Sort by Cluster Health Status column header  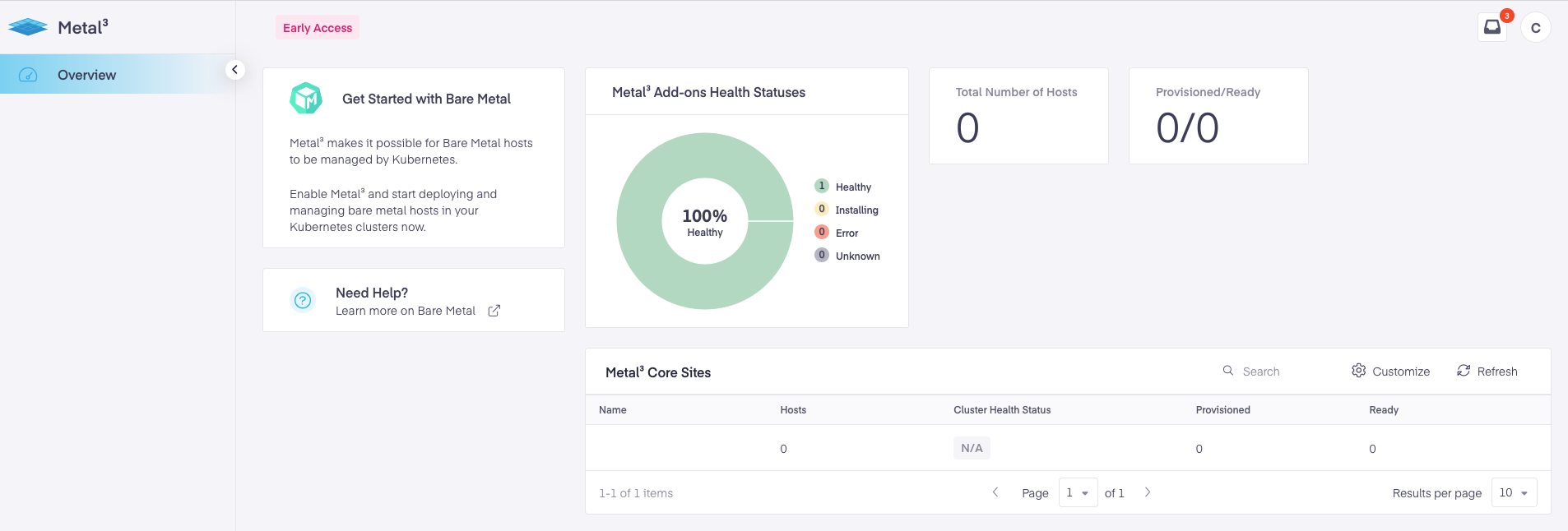[x=1002, y=410]
